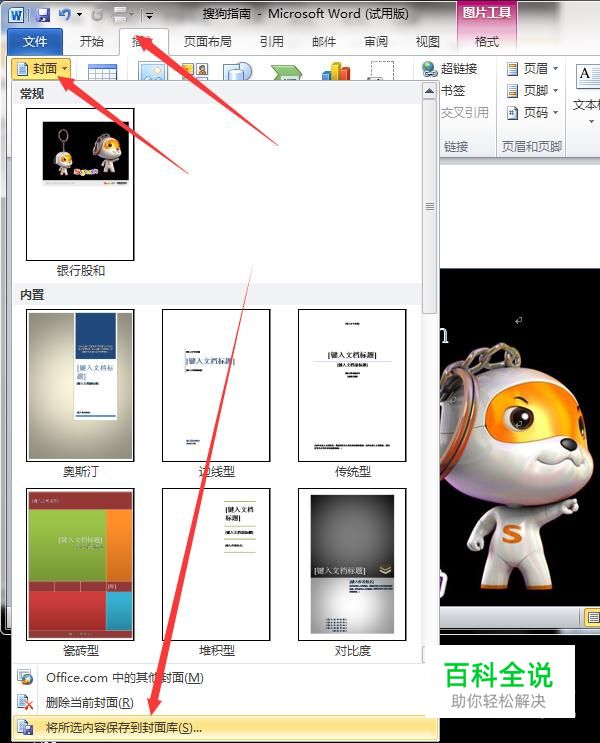The image size is (600, 743).
Task: Select the 瓷砖型 cover page thumbnail
Action: 80,564
